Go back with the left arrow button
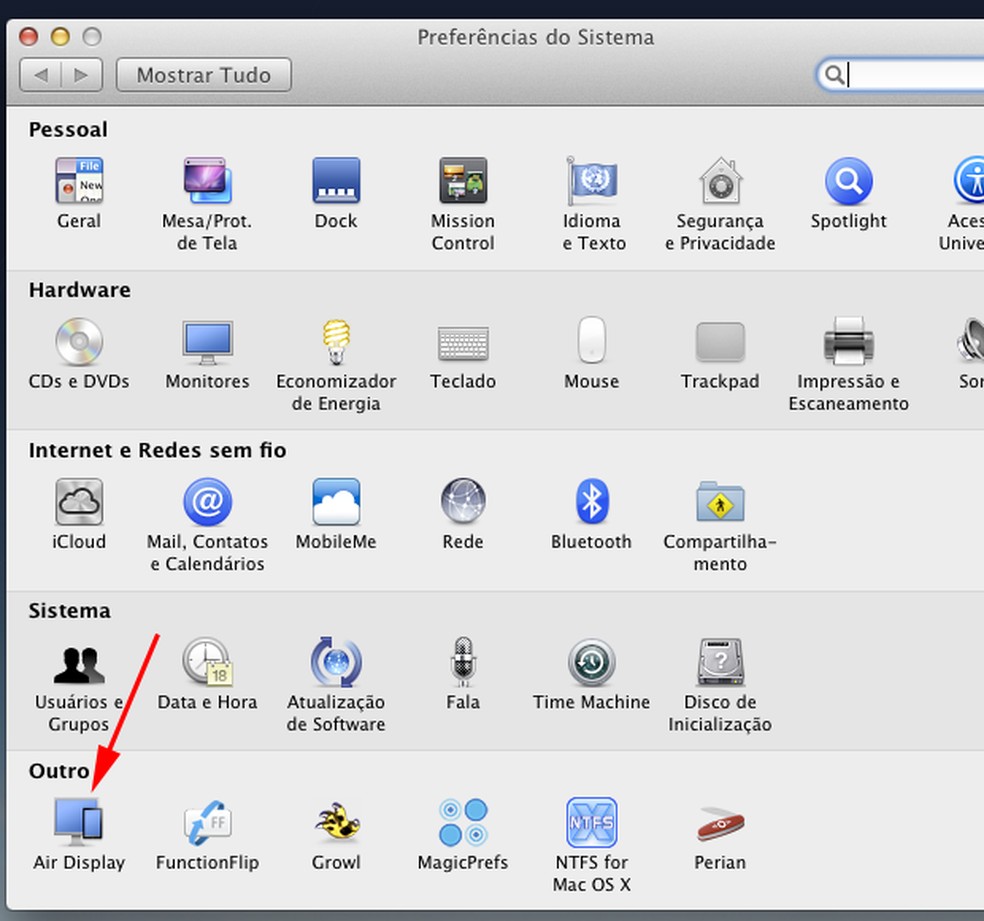 click(x=41, y=75)
